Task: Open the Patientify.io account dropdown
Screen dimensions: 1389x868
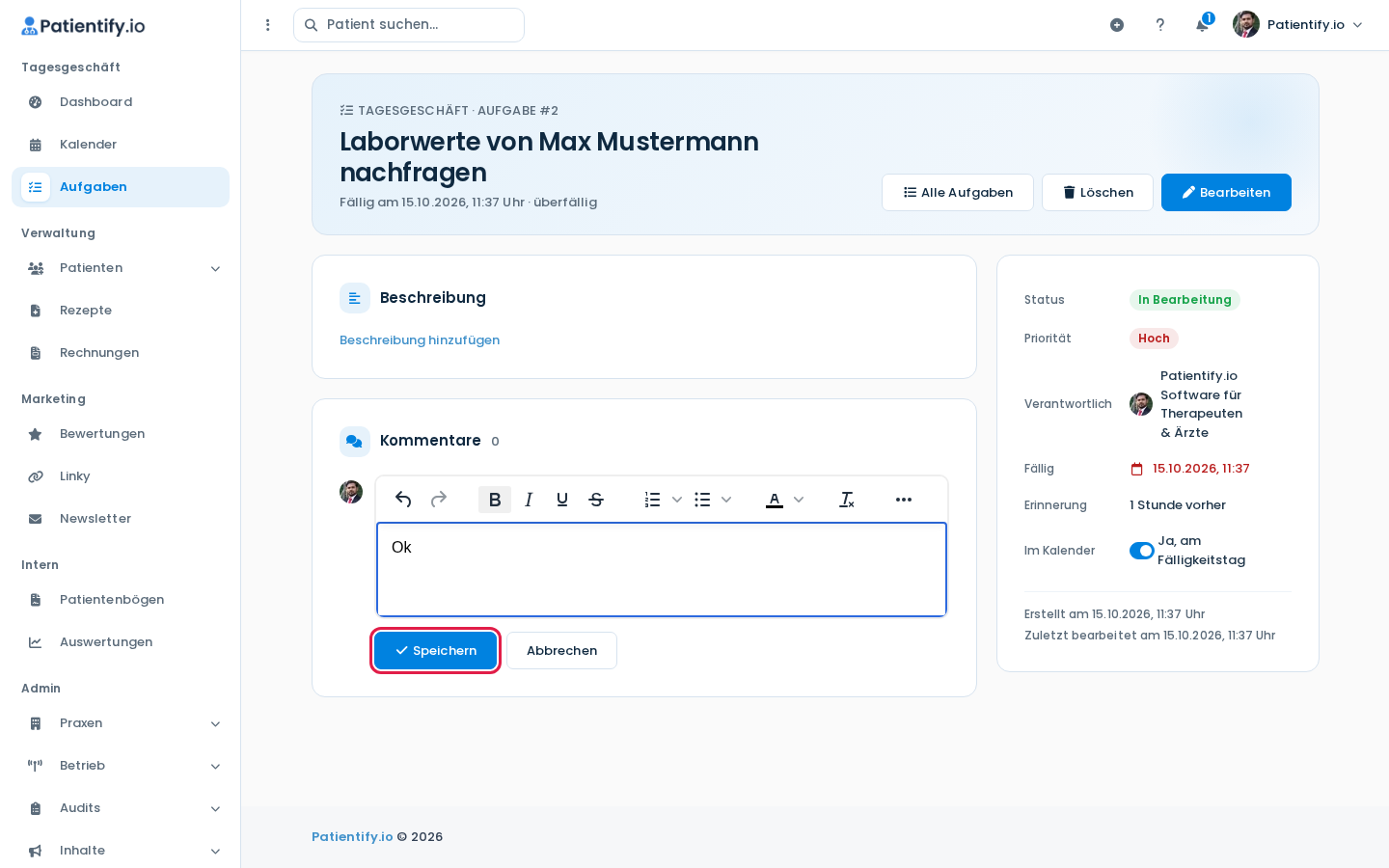Action: click(1298, 25)
